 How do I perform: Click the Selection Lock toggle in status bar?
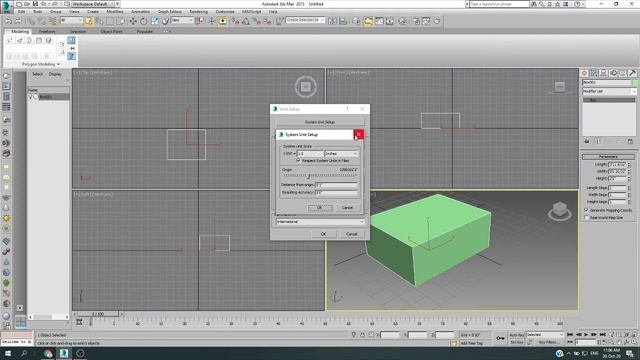click(x=362, y=335)
